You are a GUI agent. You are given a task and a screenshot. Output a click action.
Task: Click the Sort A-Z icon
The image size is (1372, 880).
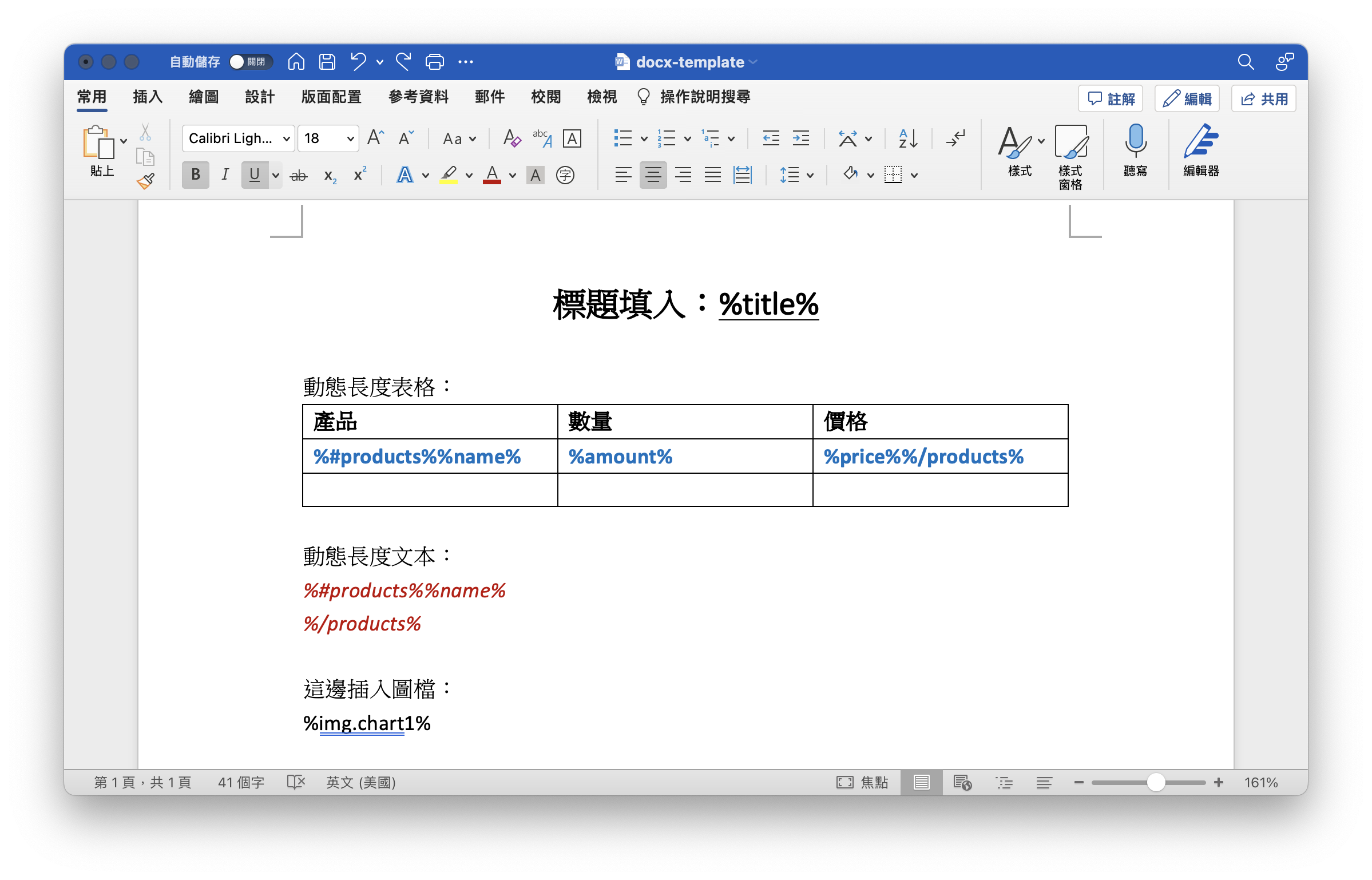coord(908,138)
